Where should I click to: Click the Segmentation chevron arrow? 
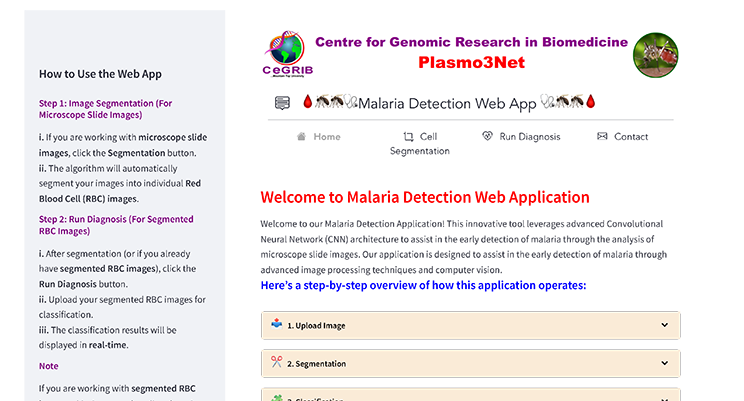click(x=665, y=364)
